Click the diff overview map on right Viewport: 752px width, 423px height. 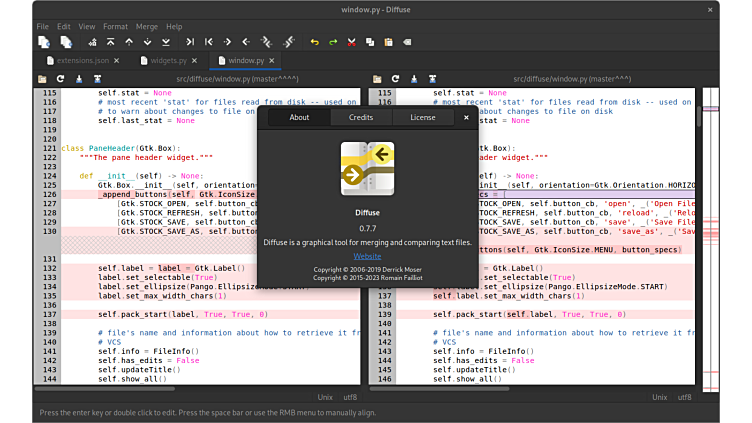pos(711,240)
